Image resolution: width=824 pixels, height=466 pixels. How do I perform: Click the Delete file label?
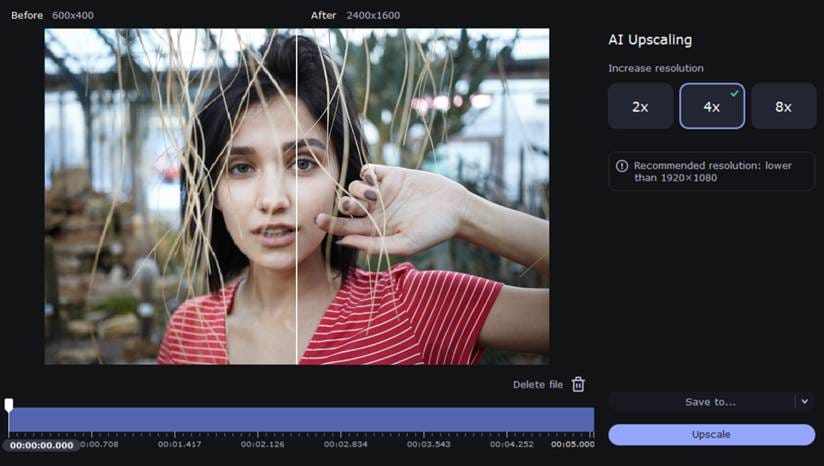point(538,385)
